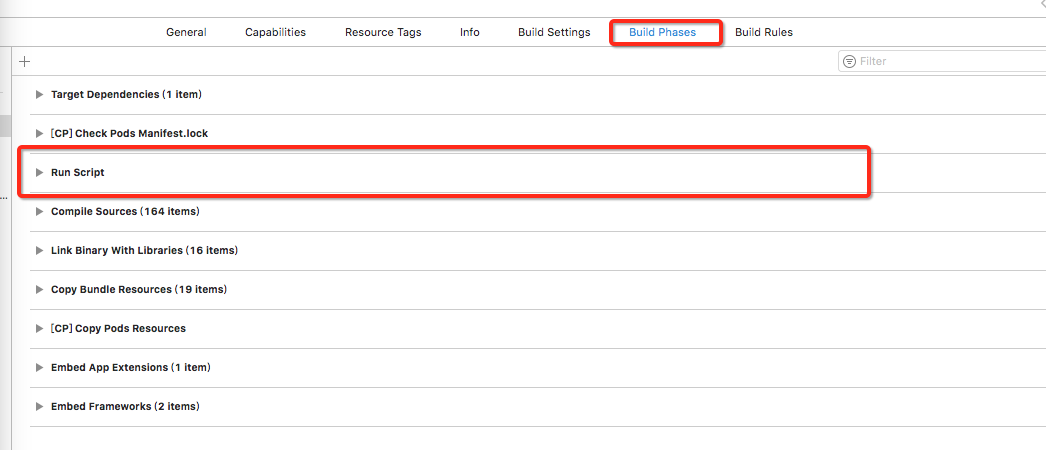Expand Copy Bundle Resources triangle
The height and width of the screenshot is (450, 1046).
(39, 289)
